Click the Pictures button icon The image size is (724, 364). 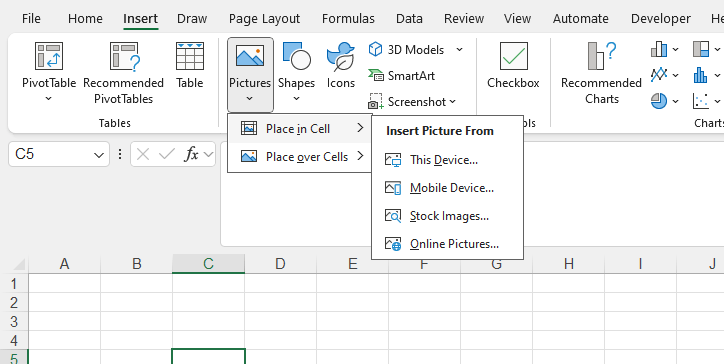[250, 56]
